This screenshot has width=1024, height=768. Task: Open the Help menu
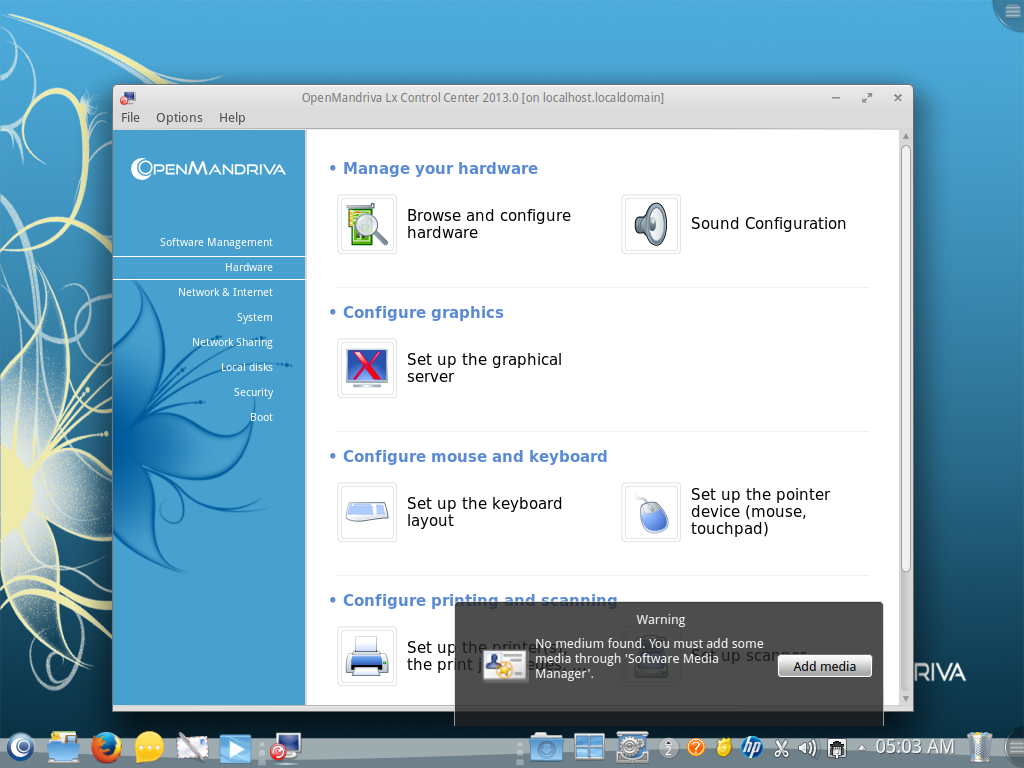click(x=232, y=118)
